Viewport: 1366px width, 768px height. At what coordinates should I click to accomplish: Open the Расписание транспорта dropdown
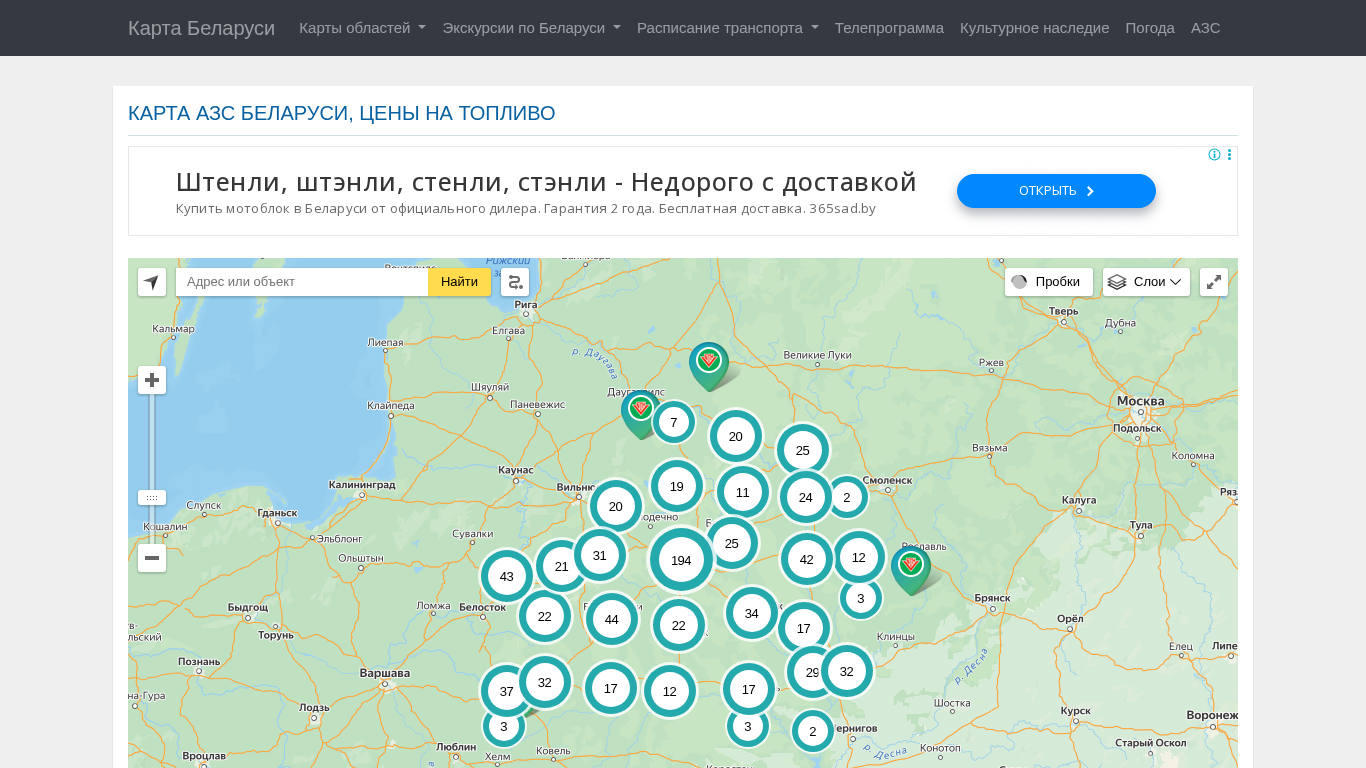click(x=727, y=28)
